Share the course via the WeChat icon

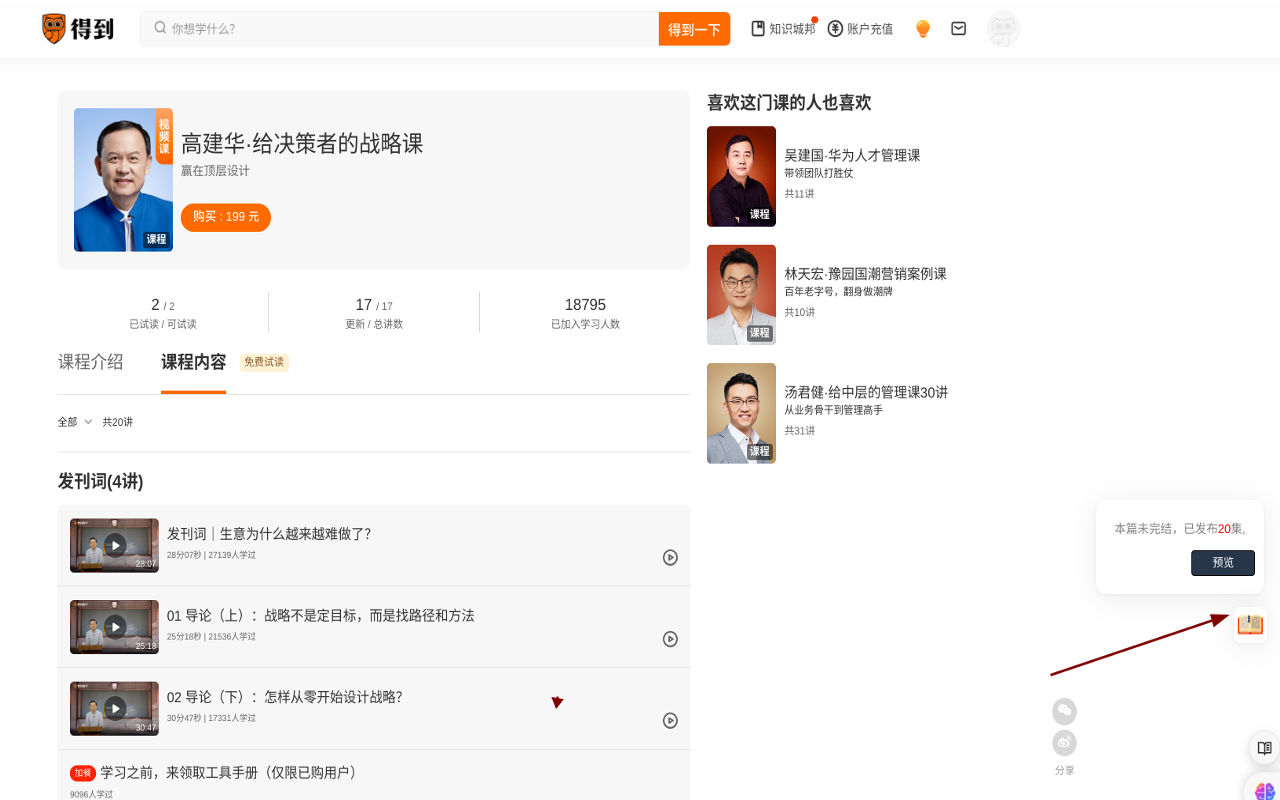(x=1064, y=711)
